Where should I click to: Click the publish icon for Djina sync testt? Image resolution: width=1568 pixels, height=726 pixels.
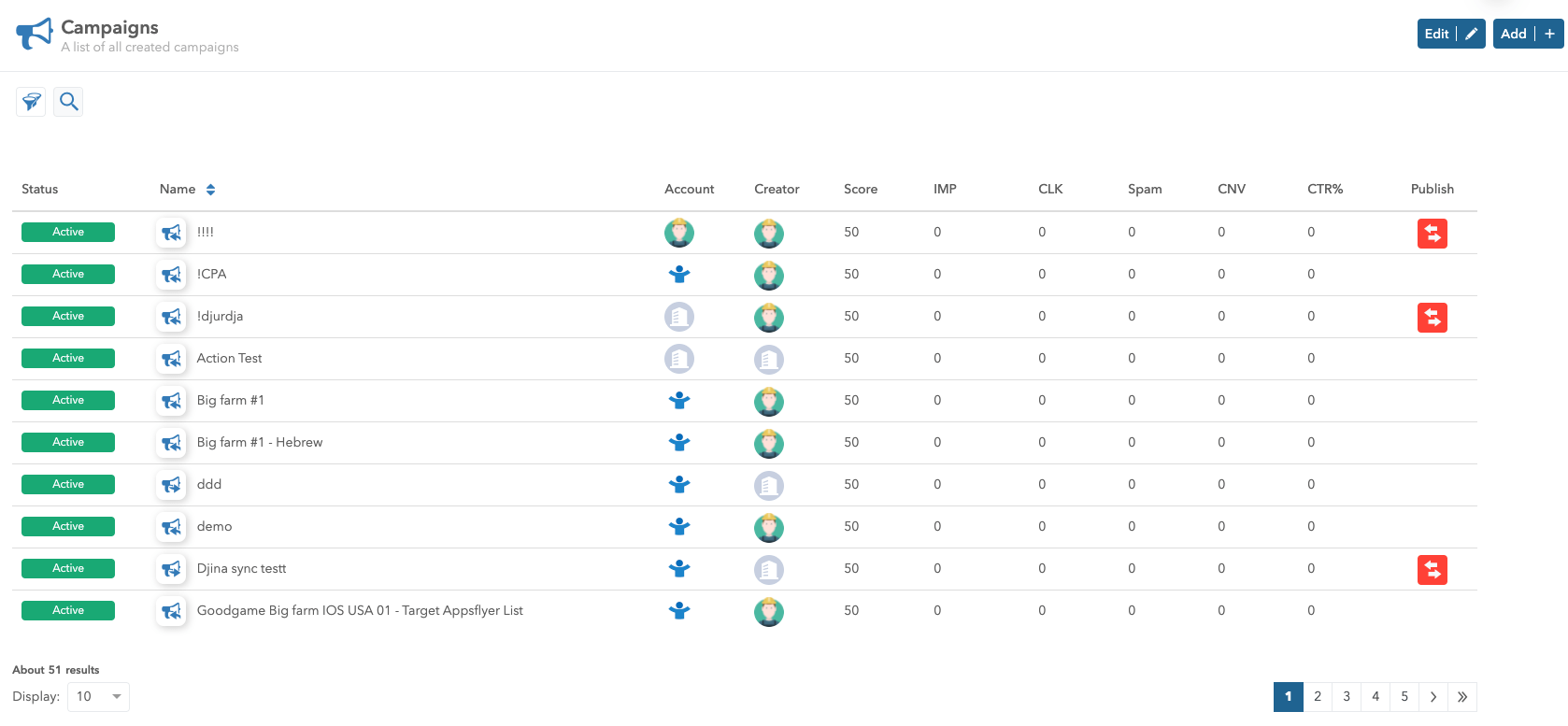pyautogui.click(x=1432, y=569)
